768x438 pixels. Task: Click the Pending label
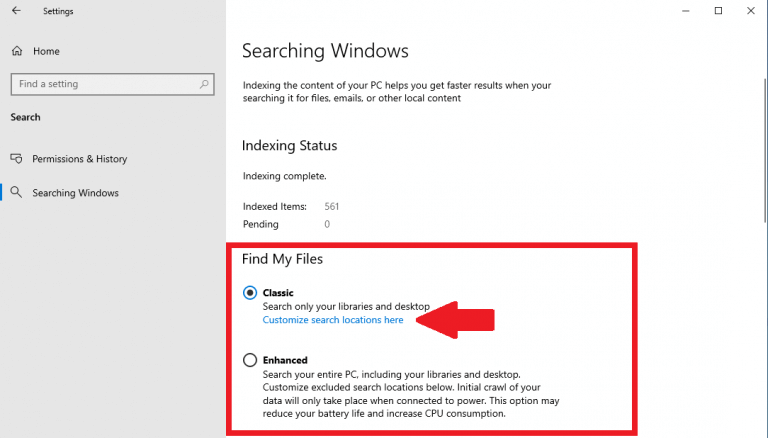tap(261, 224)
